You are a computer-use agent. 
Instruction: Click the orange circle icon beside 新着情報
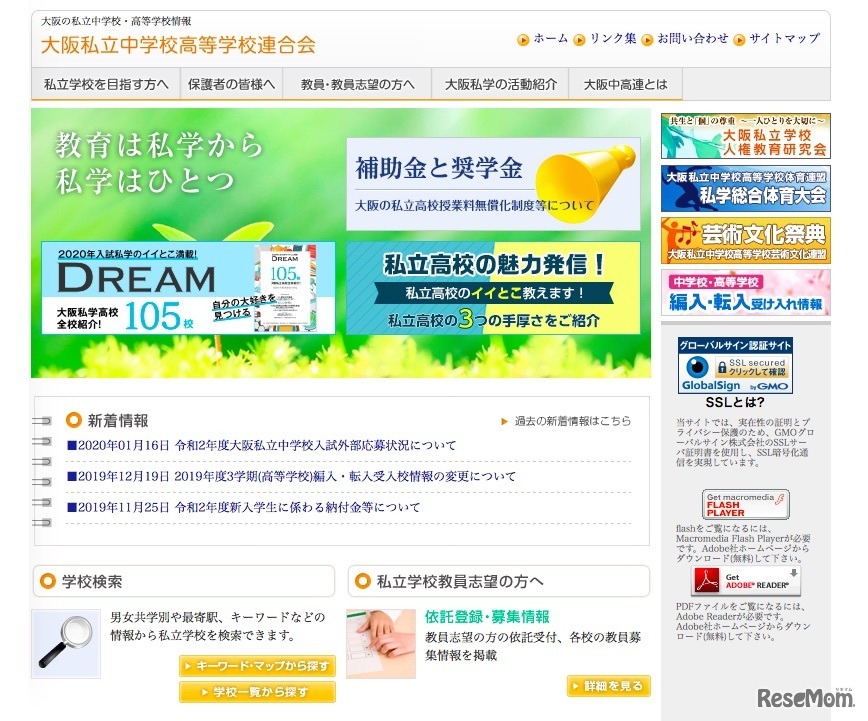[74, 420]
